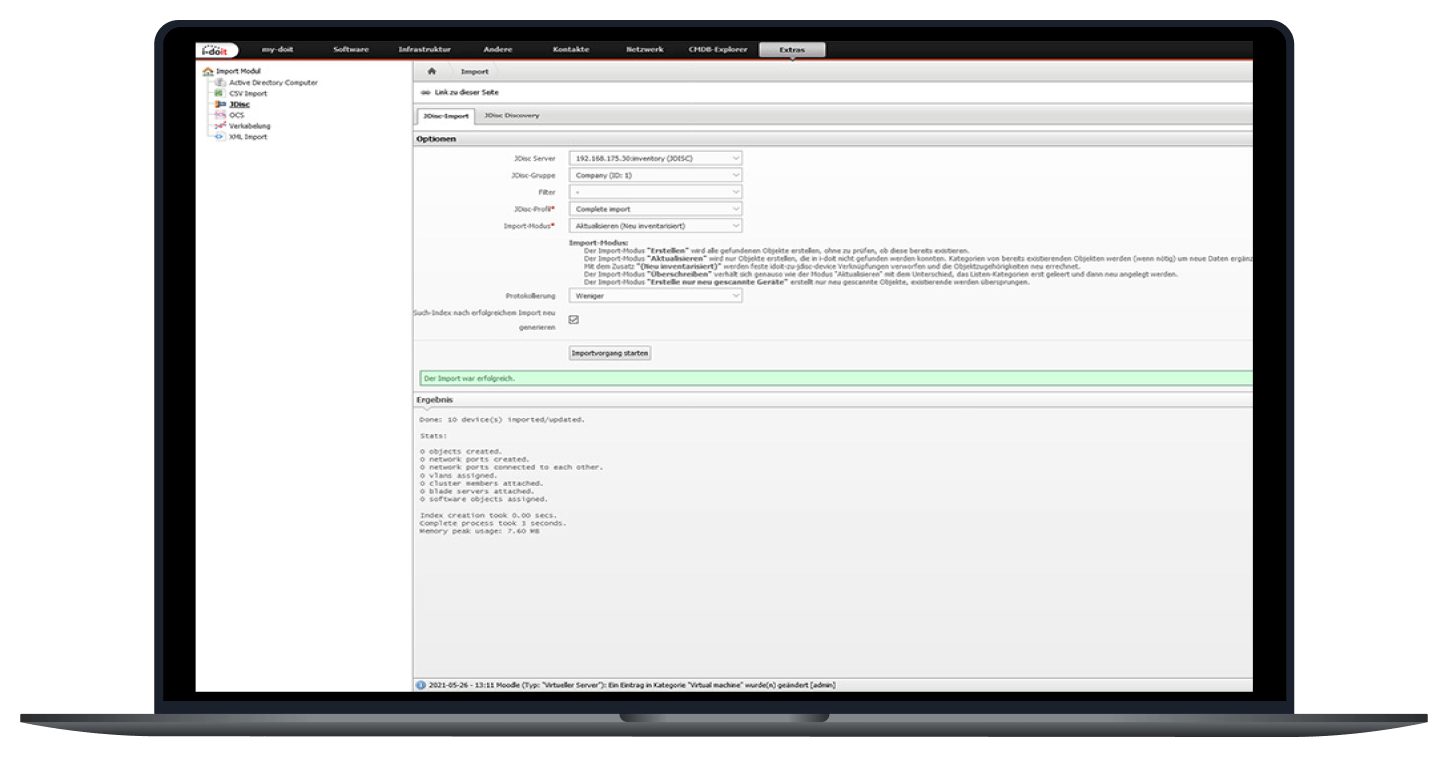Screen dimensions: 1448x757
Task: Click the 'Der Import war erfolgreich.' message
Action: point(835,379)
